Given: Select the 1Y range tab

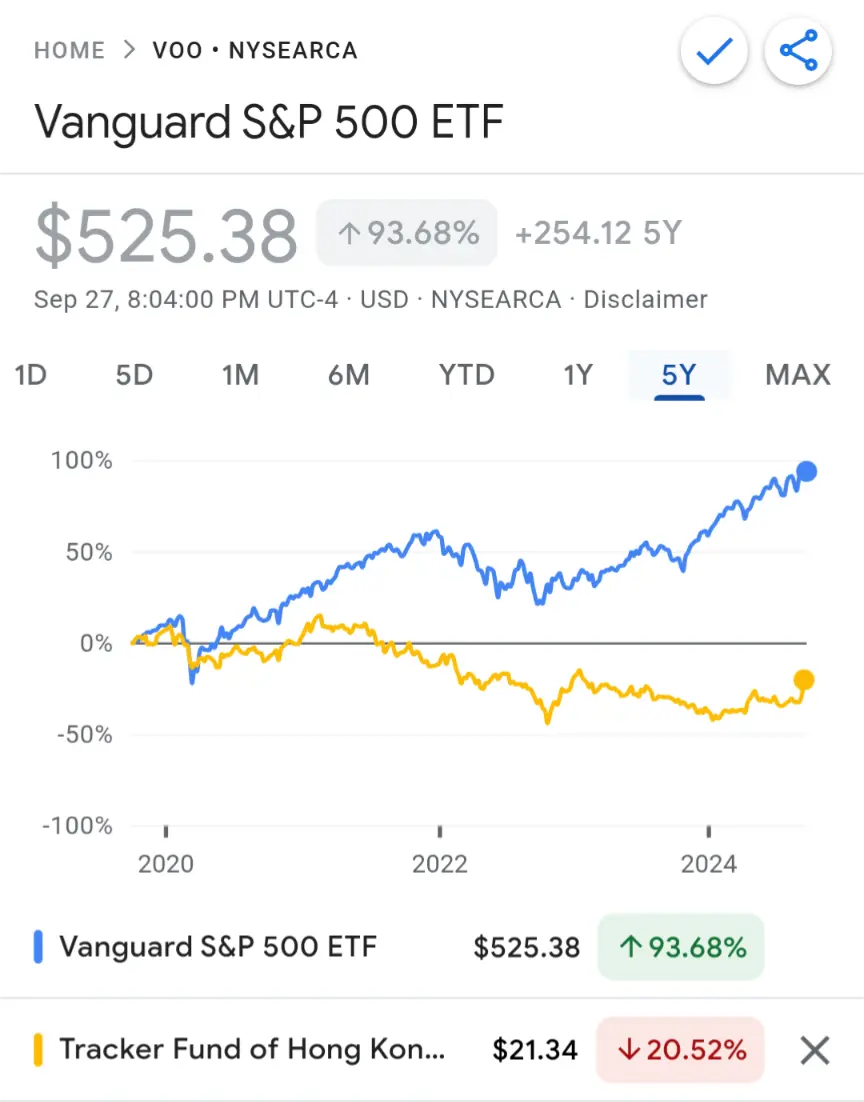Looking at the screenshot, I should tap(578, 375).
